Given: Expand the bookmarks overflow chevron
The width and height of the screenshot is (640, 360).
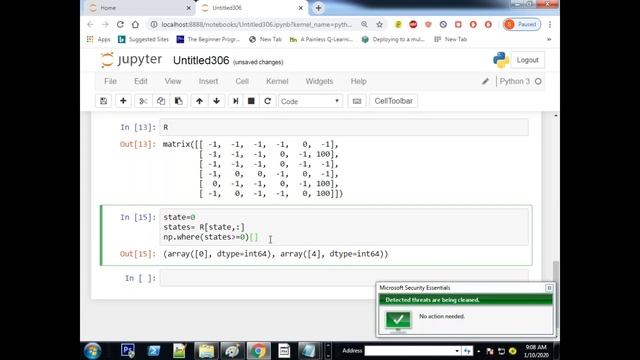Looking at the screenshot, I should [x=549, y=39].
